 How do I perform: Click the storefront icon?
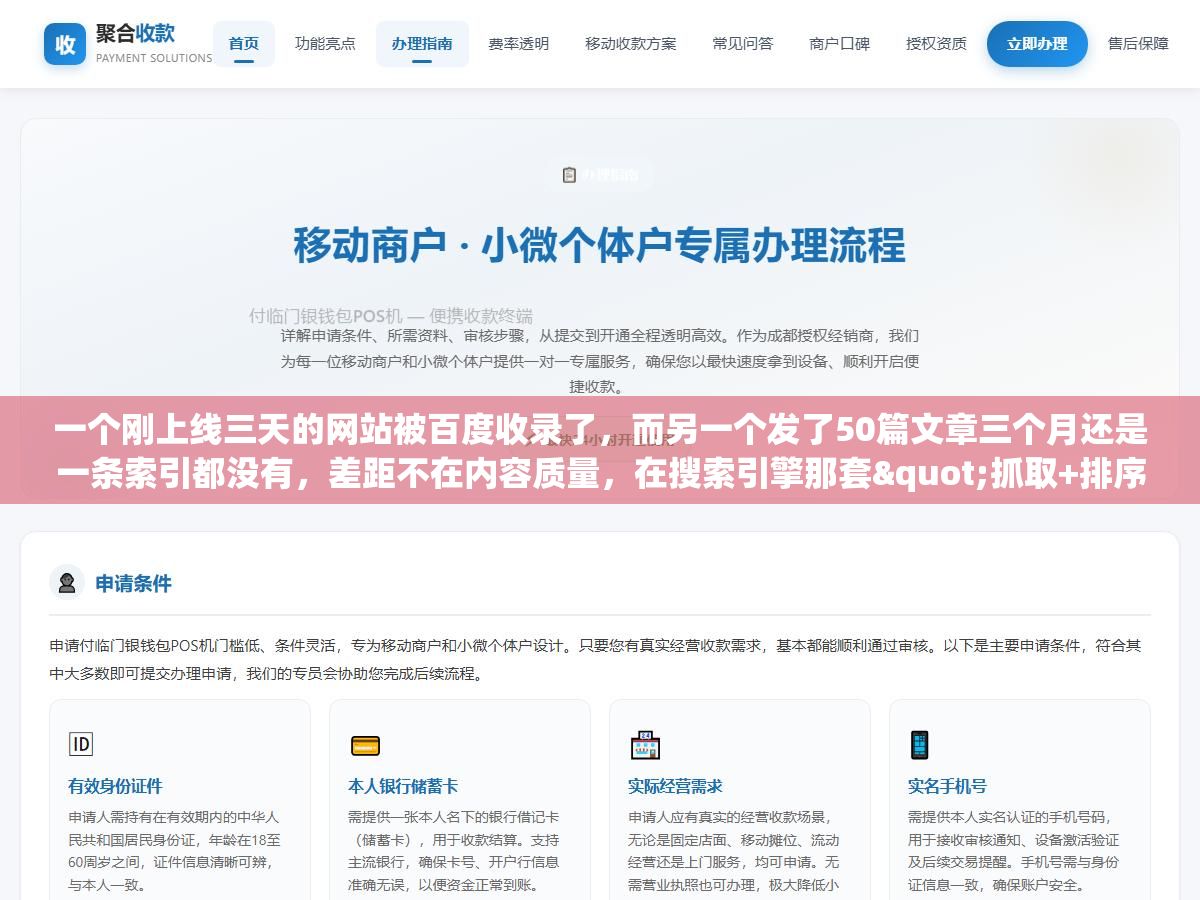click(x=645, y=745)
